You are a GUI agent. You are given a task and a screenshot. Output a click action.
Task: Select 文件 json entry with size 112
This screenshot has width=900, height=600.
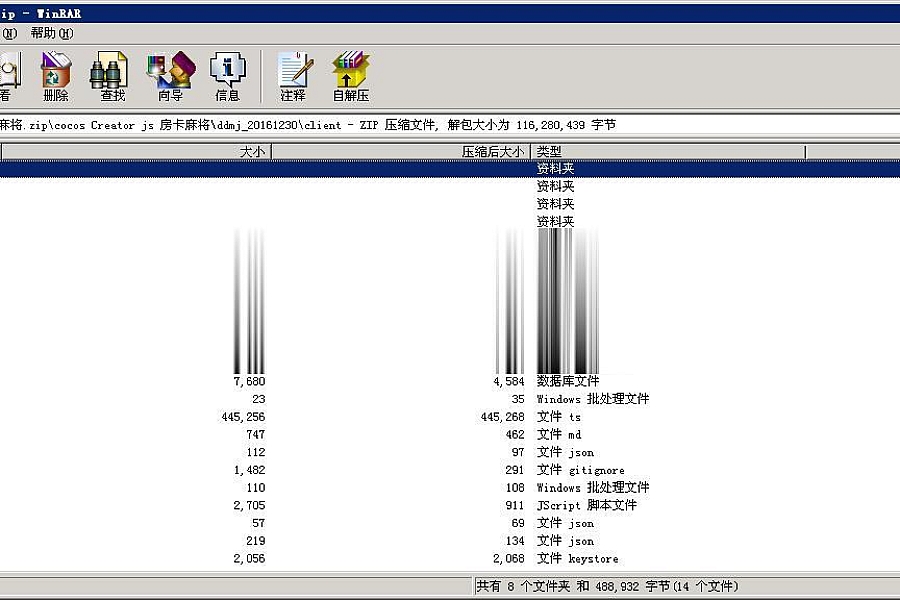[x=565, y=452]
